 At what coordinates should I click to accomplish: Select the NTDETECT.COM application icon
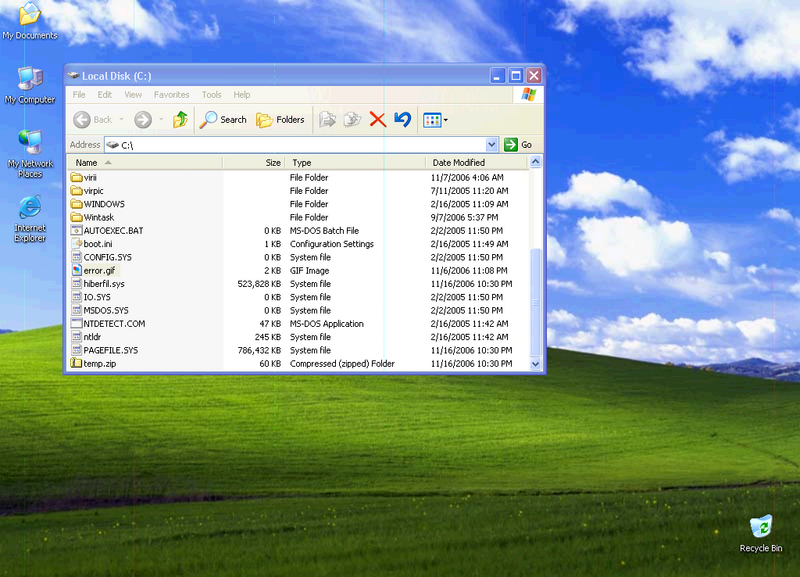pyautogui.click(x=77, y=323)
